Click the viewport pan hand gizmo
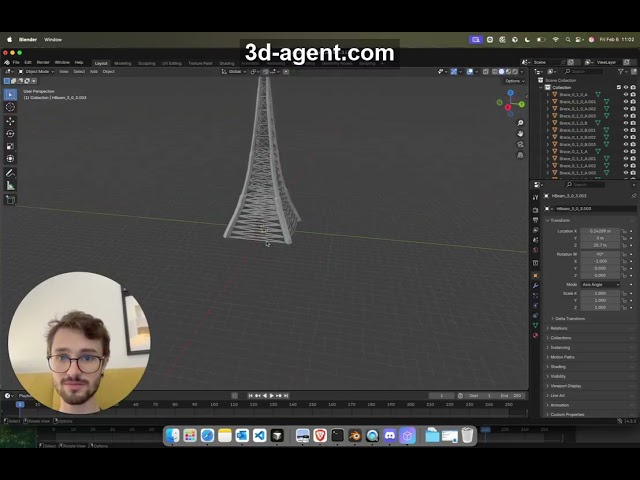Viewport: 640px width, 480px height. point(520,133)
